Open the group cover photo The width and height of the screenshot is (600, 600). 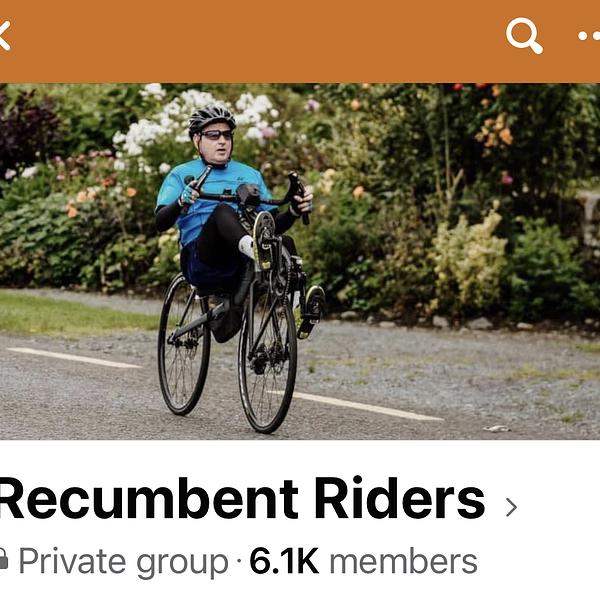pyautogui.click(x=300, y=261)
